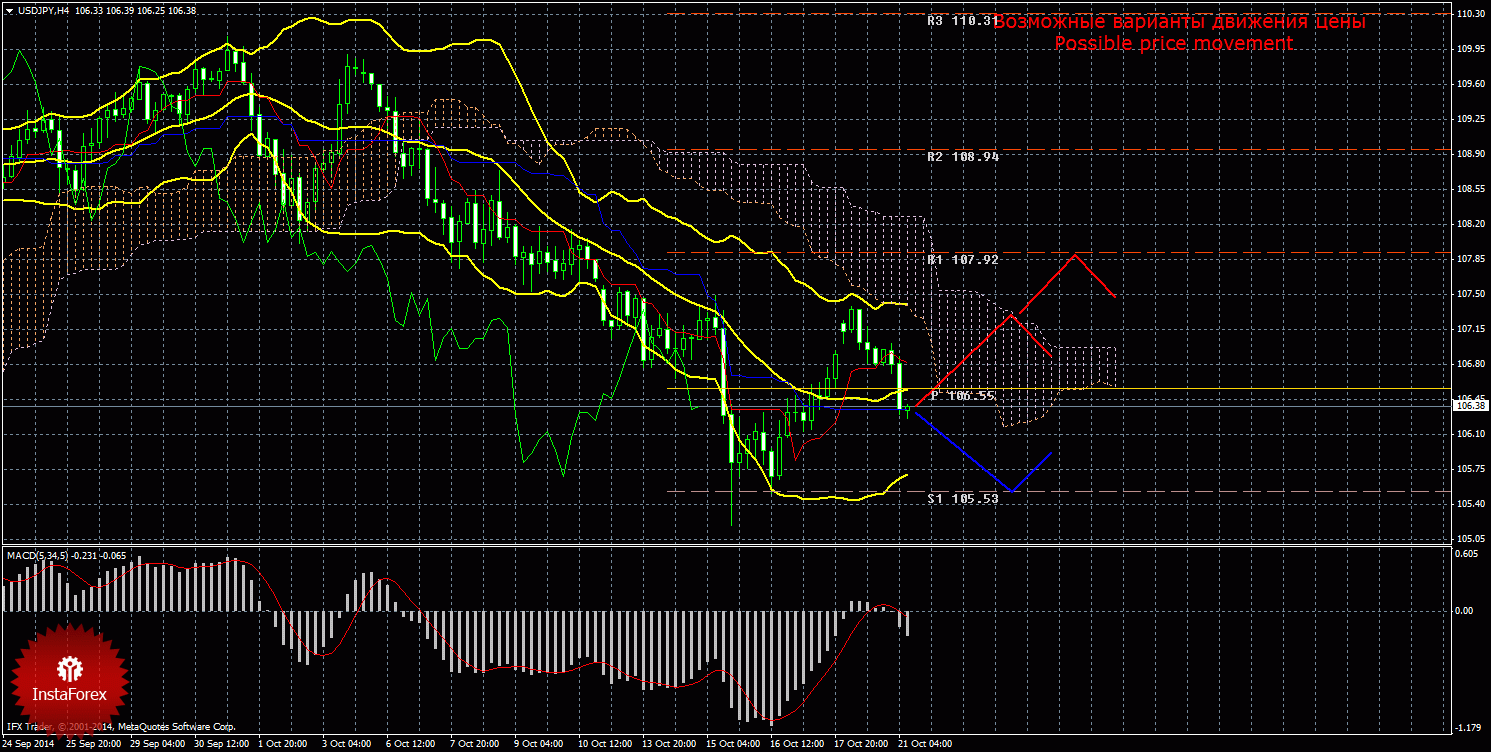
Task: Click the MACD(5,34,5) indicator label
Action: (36, 554)
